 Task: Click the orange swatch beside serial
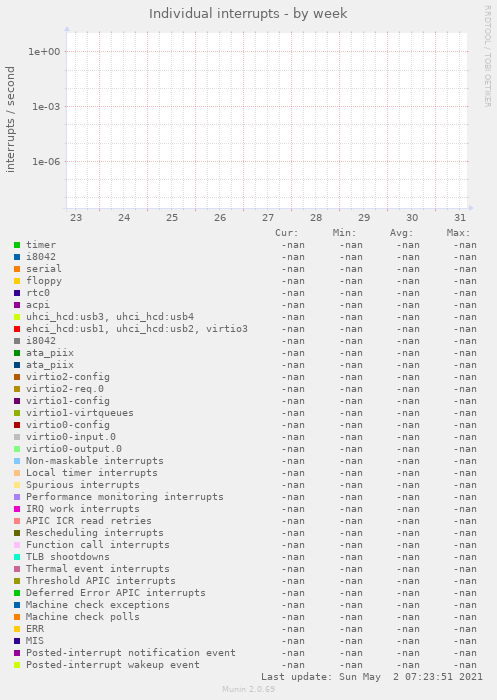(x=17, y=269)
